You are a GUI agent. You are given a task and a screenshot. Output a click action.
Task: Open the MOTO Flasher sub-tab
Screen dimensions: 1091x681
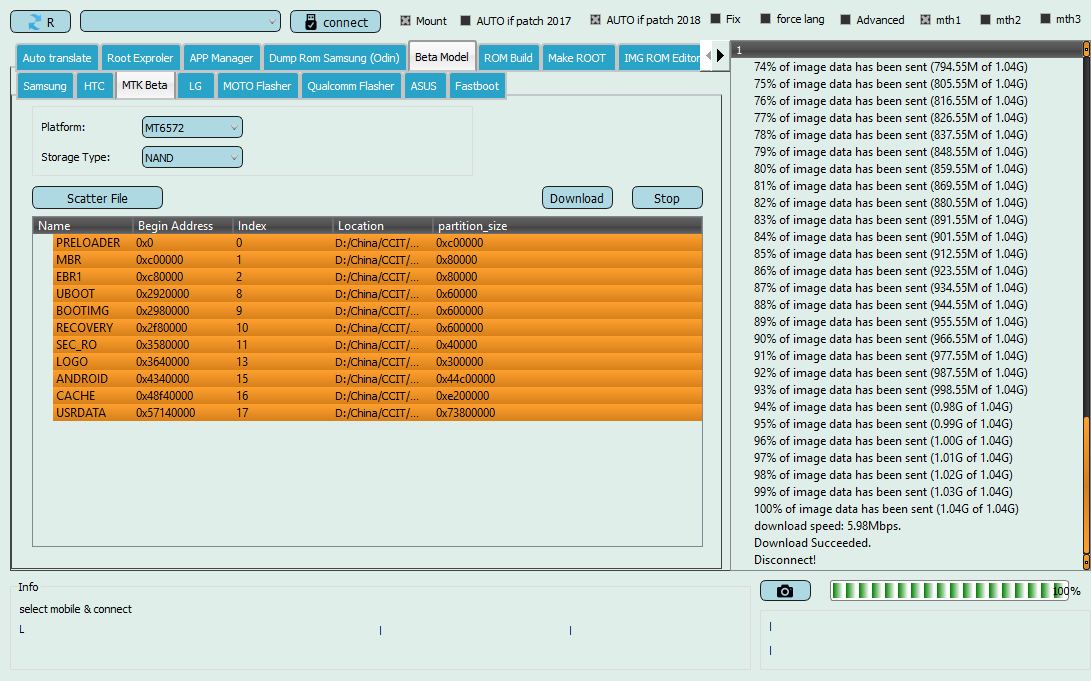(257, 86)
